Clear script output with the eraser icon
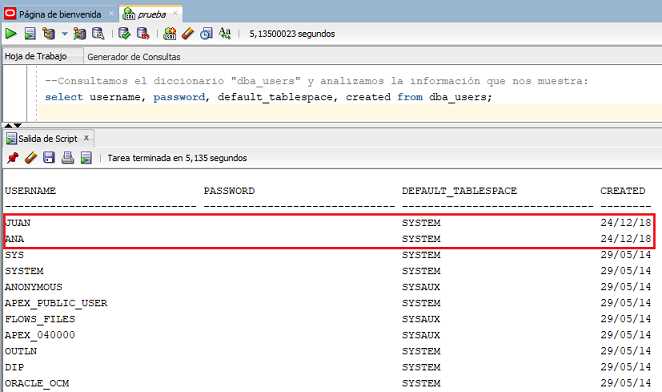 coord(31,158)
